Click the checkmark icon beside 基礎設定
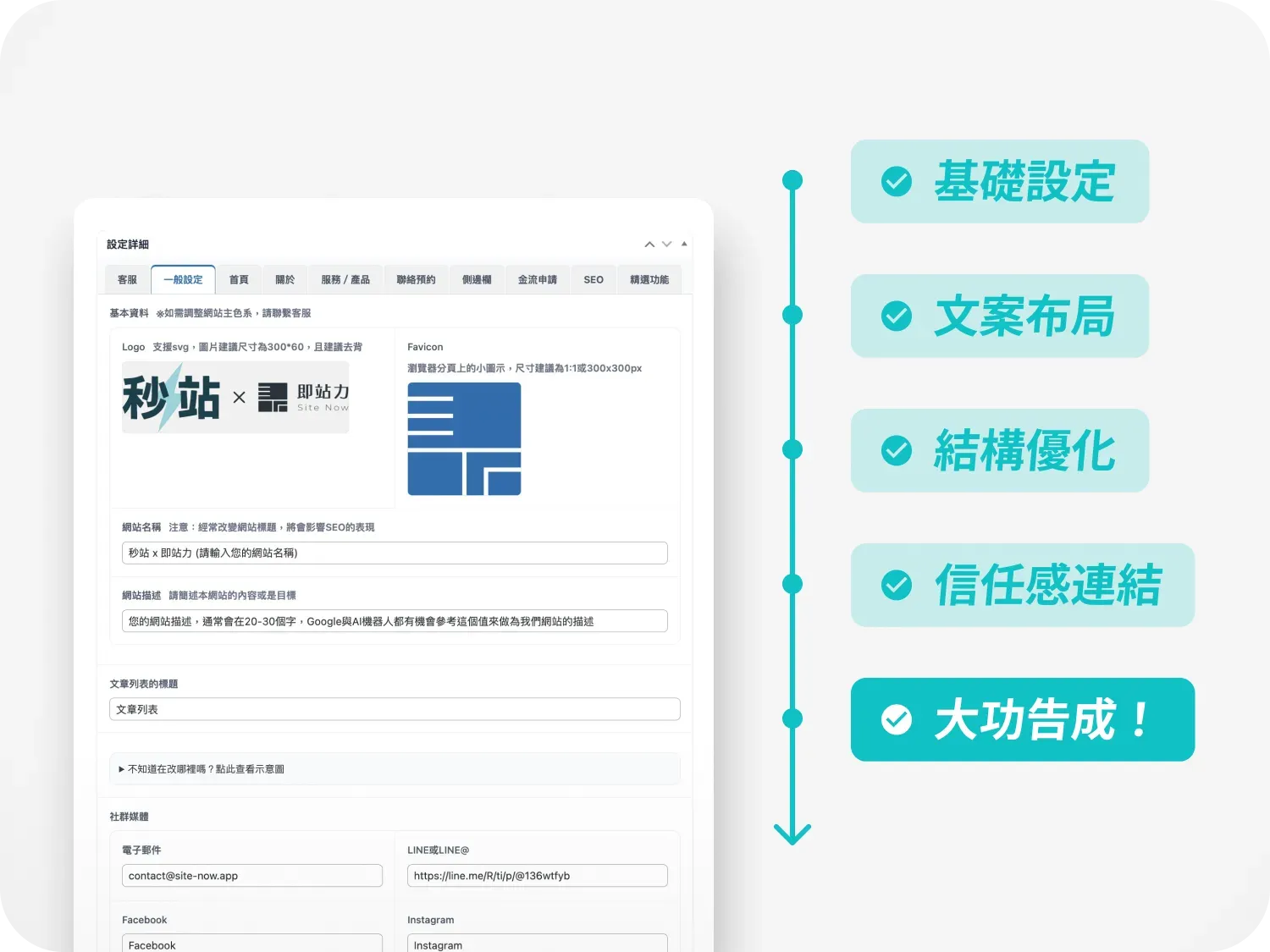The width and height of the screenshot is (1270, 952). (897, 181)
